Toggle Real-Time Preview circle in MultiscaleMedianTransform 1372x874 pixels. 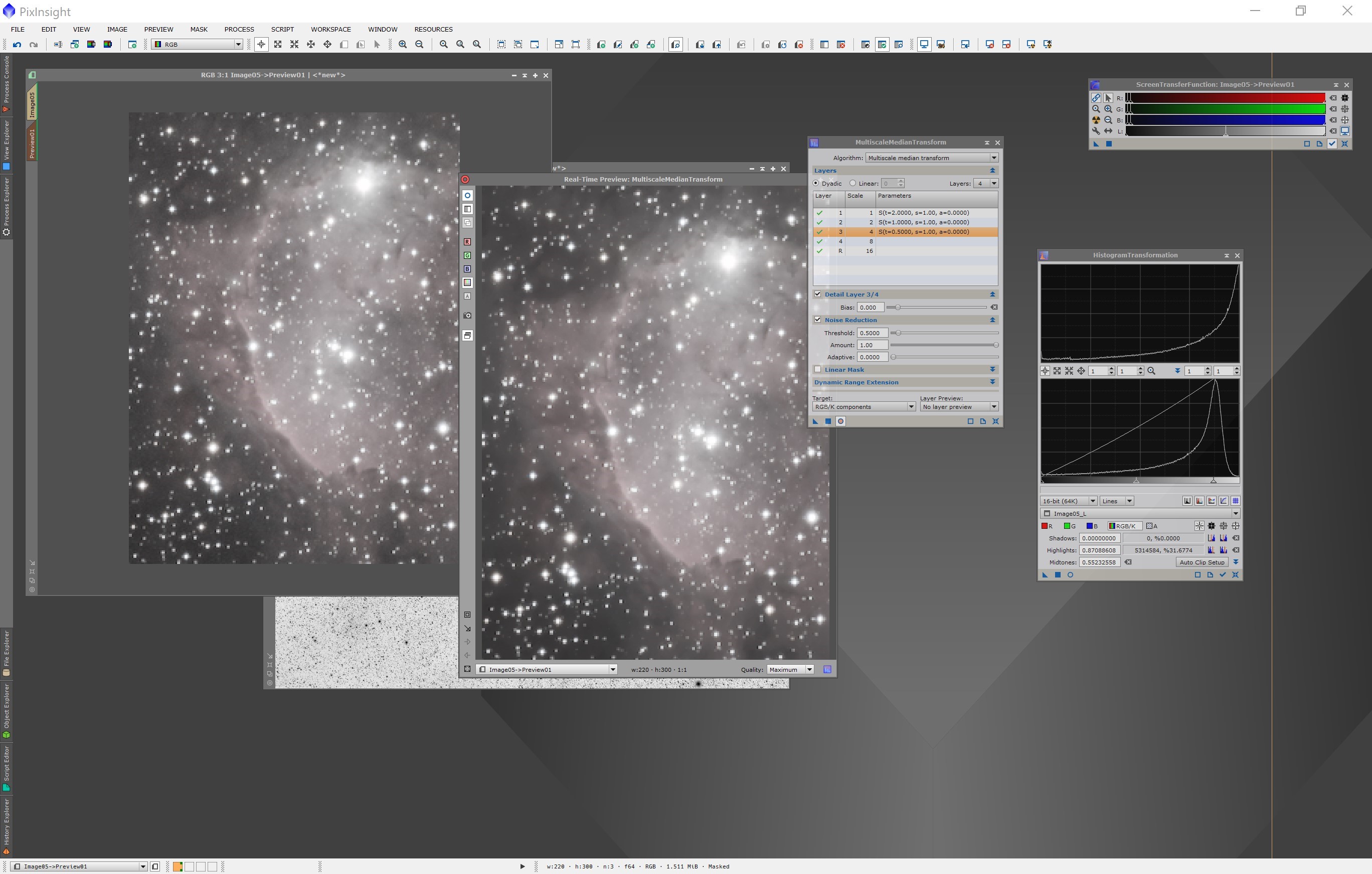tap(840, 421)
